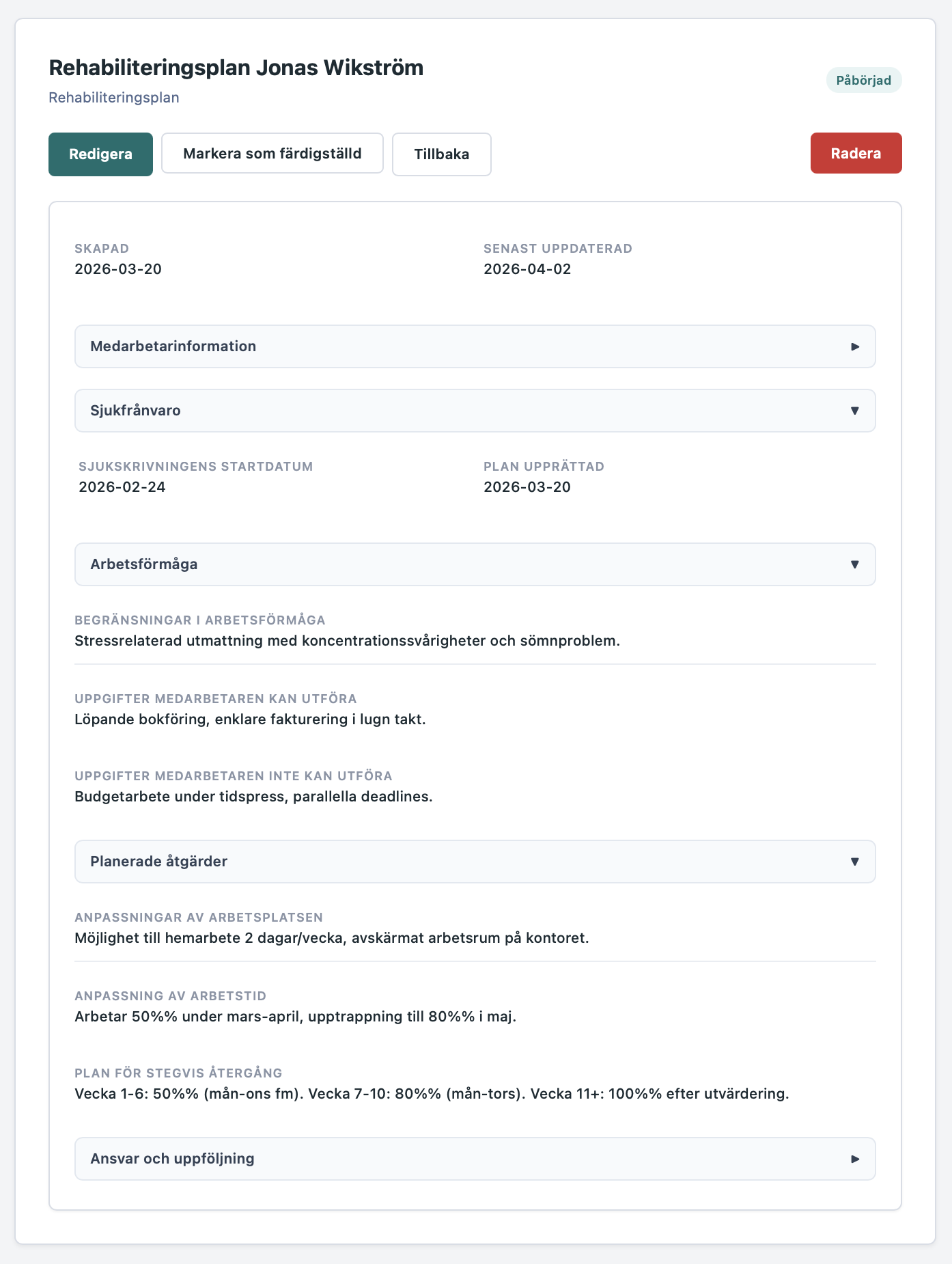Image resolution: width=952 pixels, height=1264 pixels.
Task: Click the Plan för stegvis återgång text
Action: click(x=431, y=1093)
